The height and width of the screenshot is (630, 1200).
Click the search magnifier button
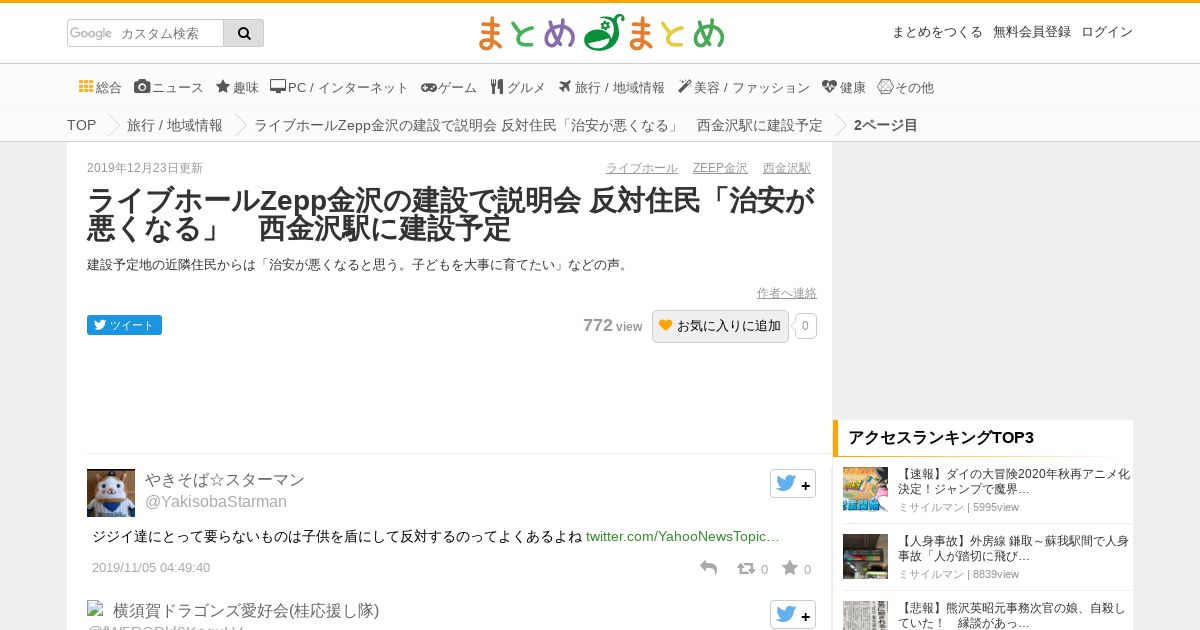click(244, 33)
